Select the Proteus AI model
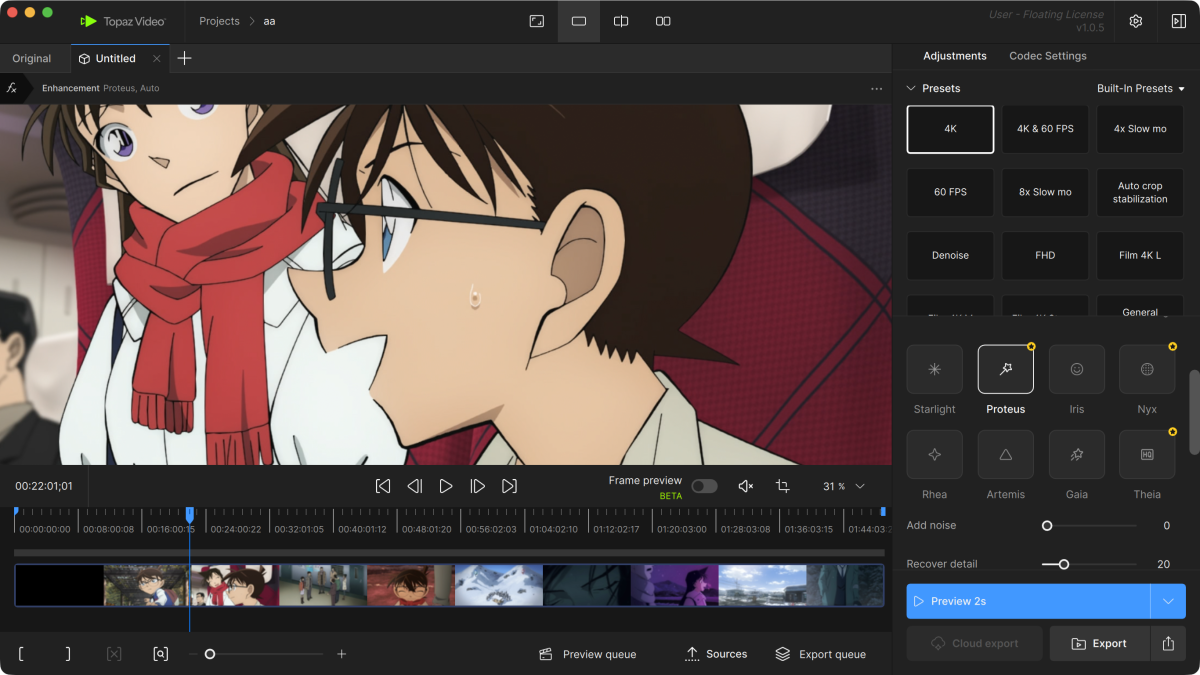Viewport: 1200px width, 675px height. pyautogui.click(x=1005, y=369)
